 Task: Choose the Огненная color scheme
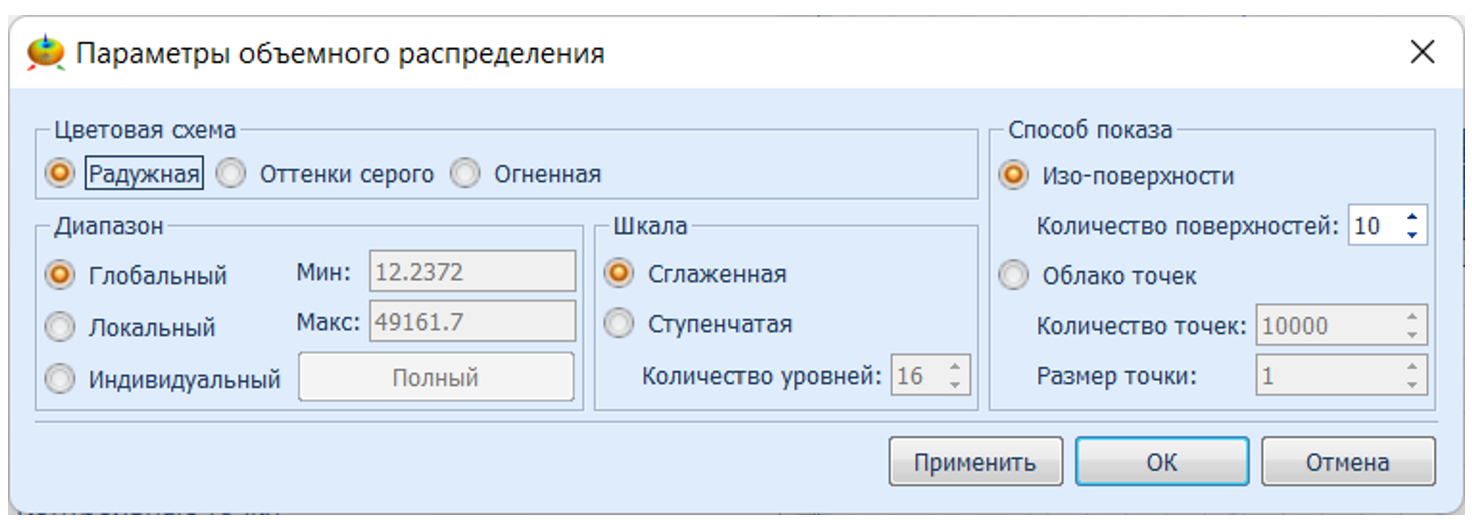[x=465, y=175]
